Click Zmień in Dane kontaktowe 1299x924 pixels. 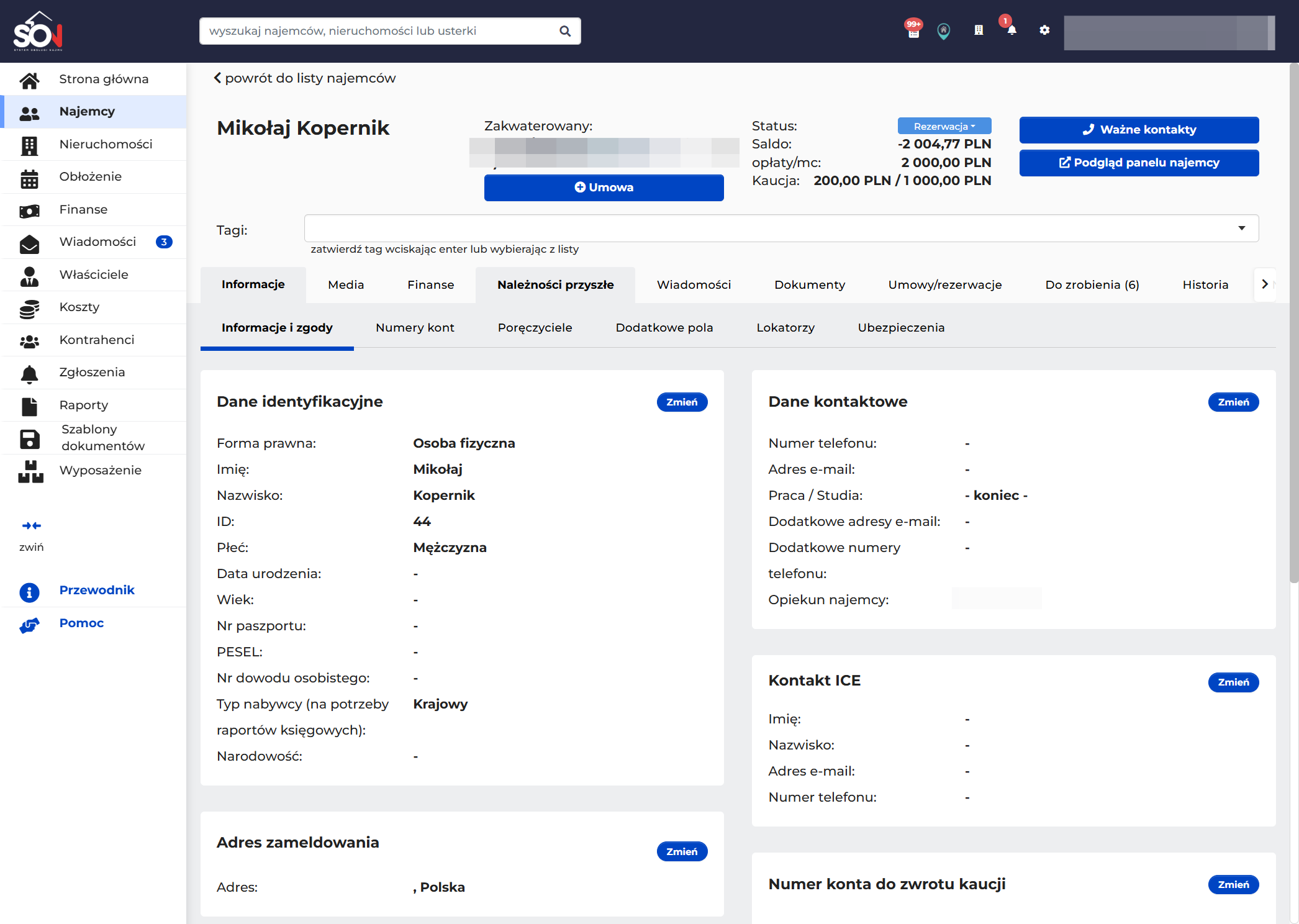[x=1233, y=402]
